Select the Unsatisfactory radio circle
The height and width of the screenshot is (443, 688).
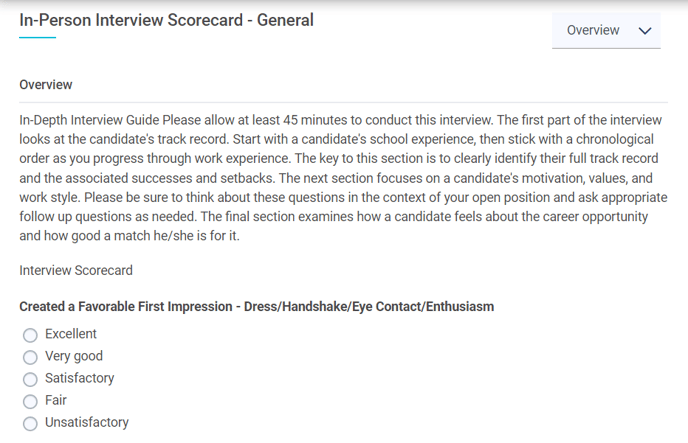[x=30, y=423]
